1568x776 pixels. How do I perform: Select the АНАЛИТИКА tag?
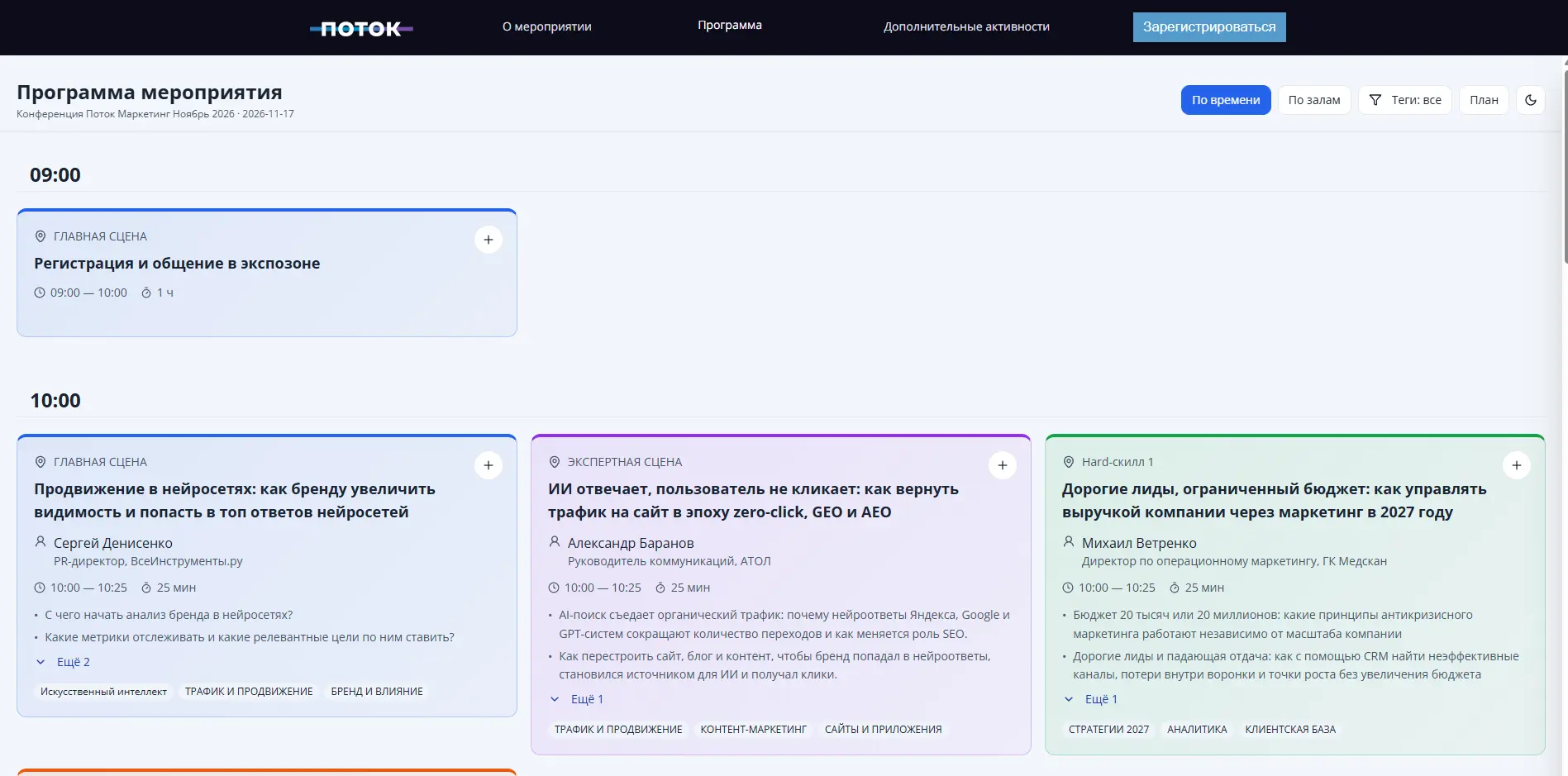point(1197,729)
